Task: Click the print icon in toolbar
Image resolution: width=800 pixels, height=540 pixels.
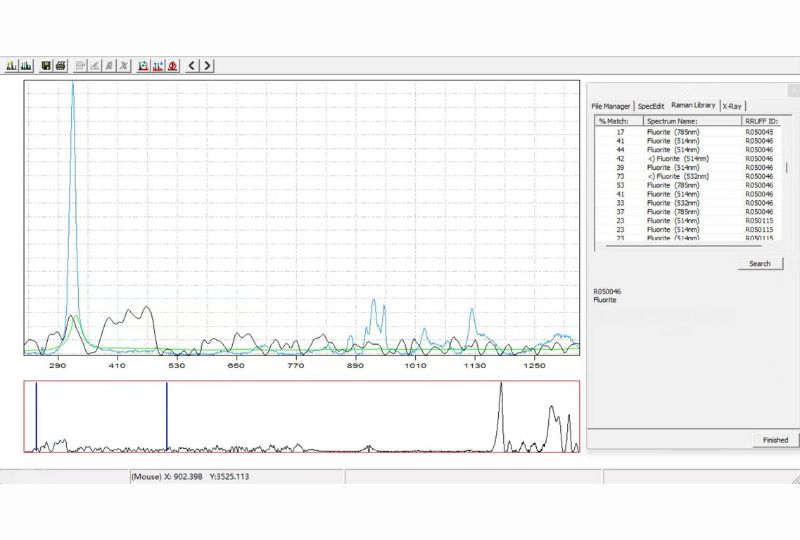Action: pyautogui.click(x=61, y=66)
